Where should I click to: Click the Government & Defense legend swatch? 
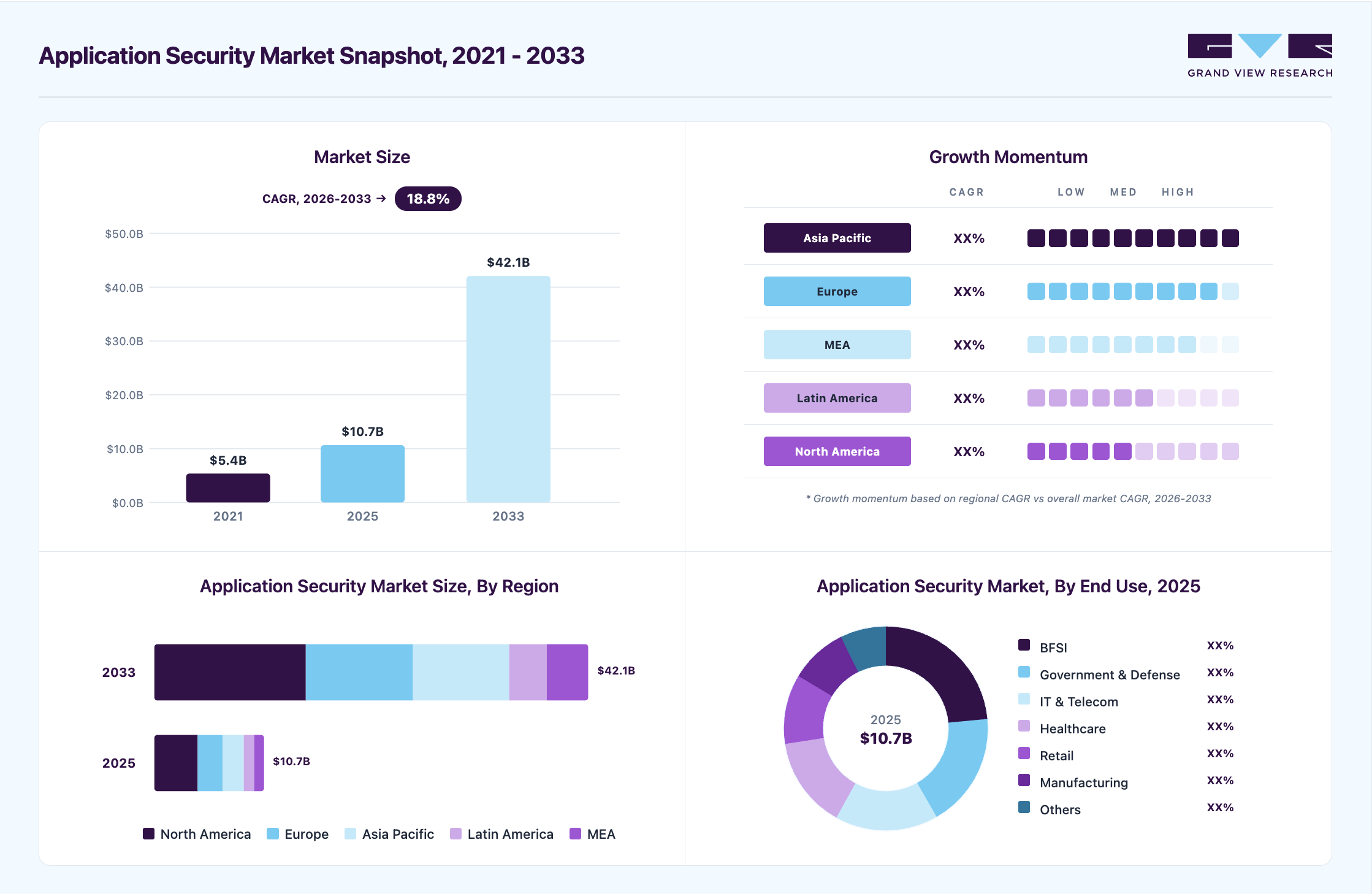(x=1024, y=672)
